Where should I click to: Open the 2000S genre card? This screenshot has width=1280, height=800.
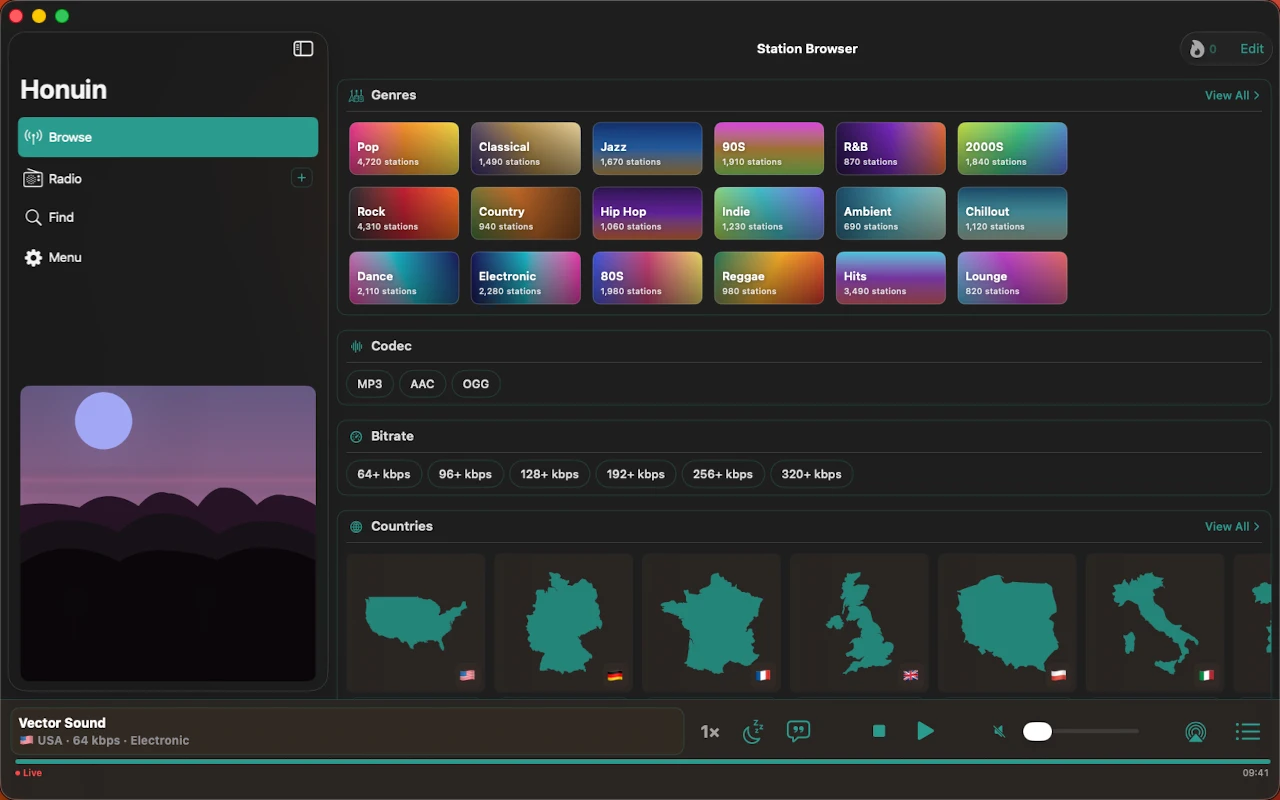1012,148
